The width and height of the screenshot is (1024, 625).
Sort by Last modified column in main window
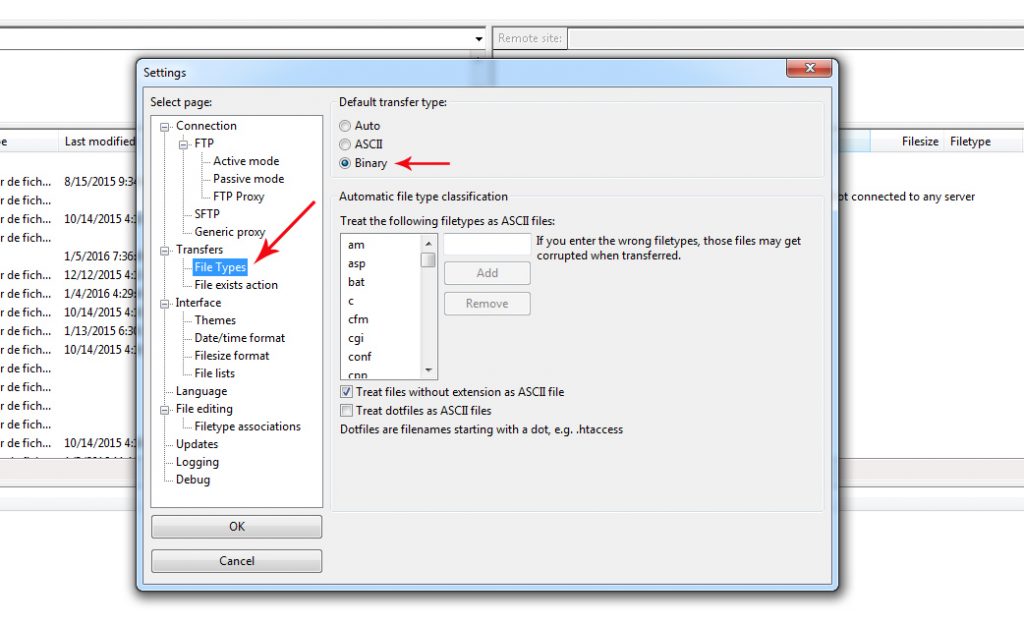[99, 141]
